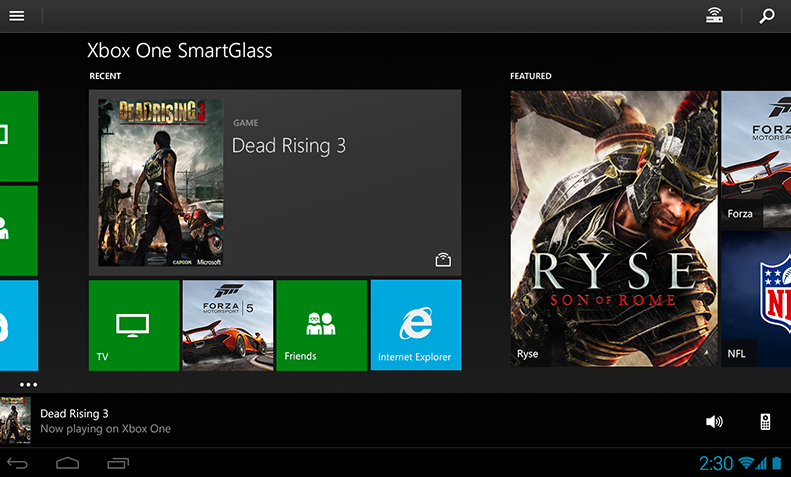Open search with magnifier icon
The image size is (791, 477).
coord(767,16)
